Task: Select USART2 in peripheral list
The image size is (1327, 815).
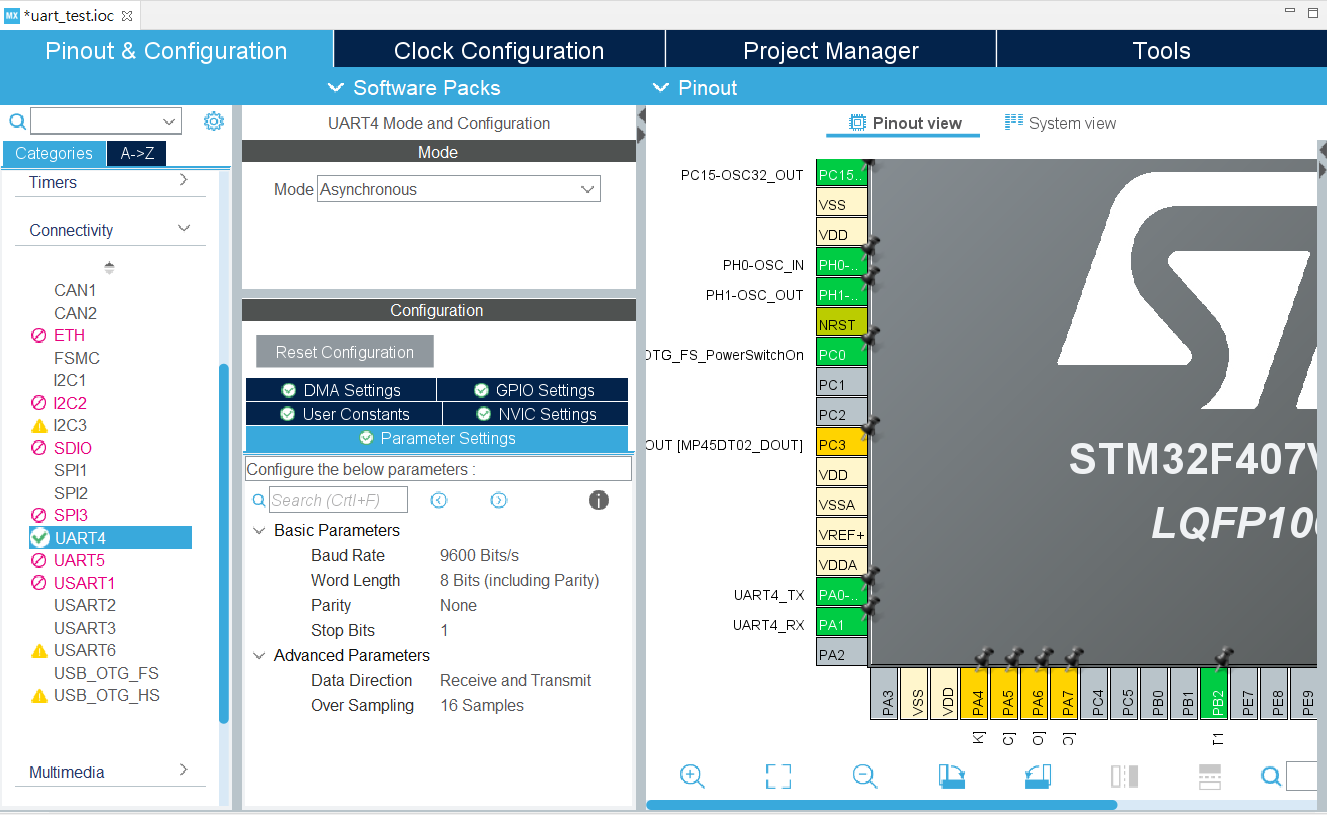Action: pyautogui.click(x=85, y=605)
